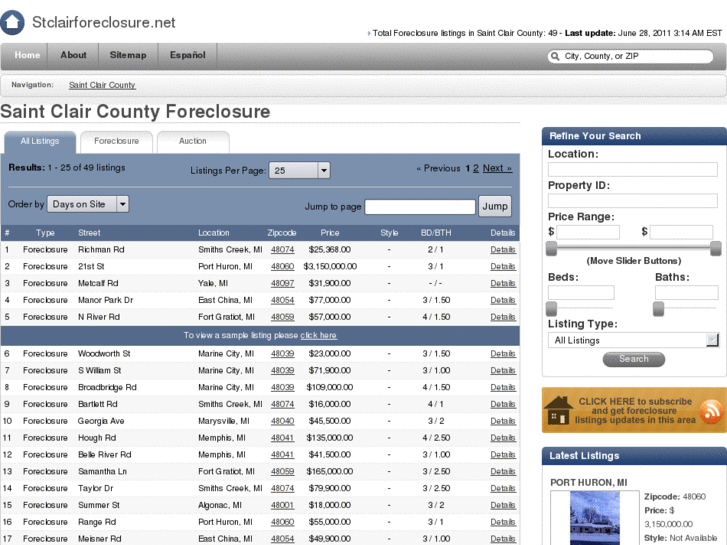Click the search magnifier icon

click(555, 56)
